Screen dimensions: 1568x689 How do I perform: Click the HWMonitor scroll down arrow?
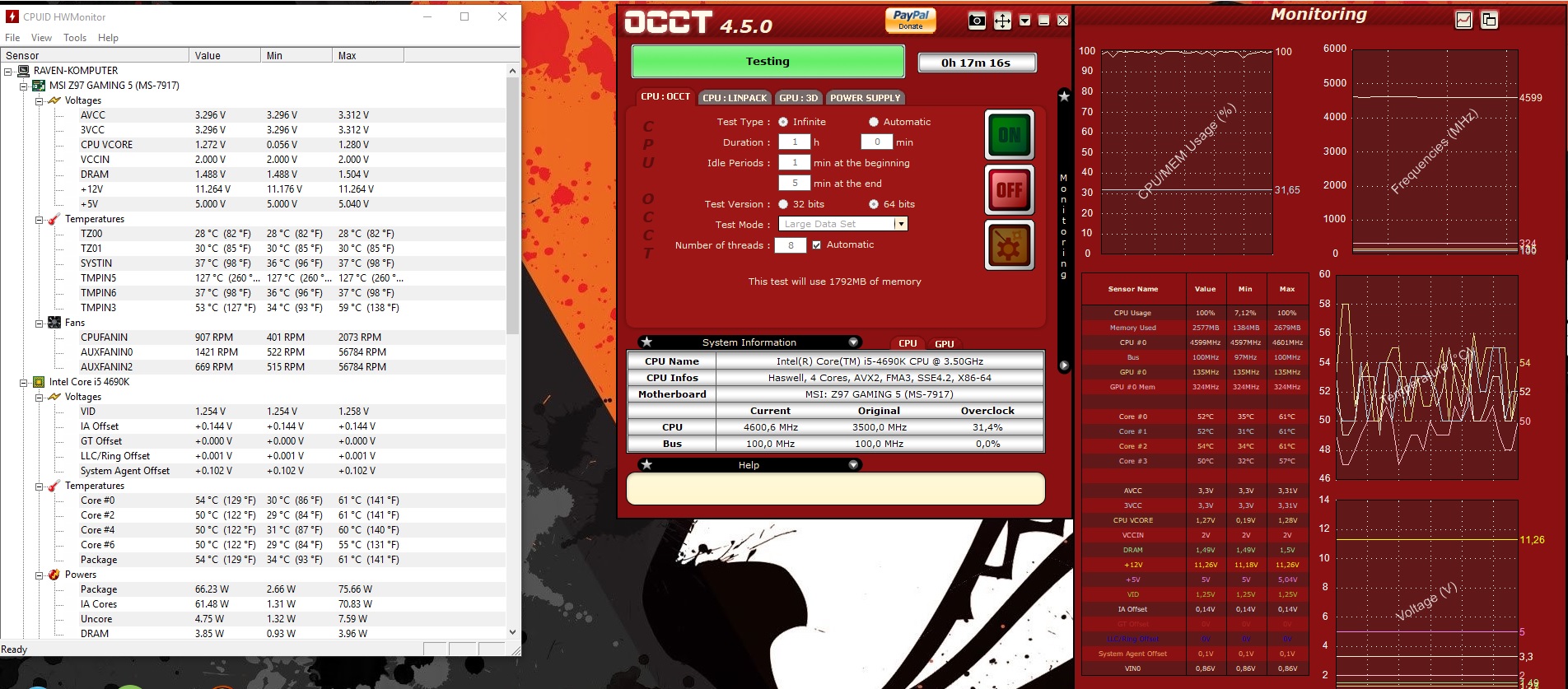coord(512,632)
